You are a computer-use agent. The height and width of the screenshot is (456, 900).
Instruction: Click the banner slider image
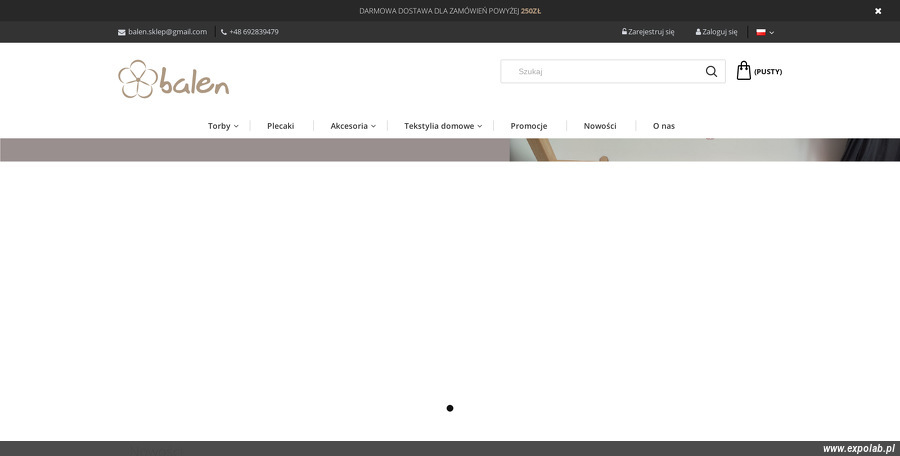[x=450, y=150]
